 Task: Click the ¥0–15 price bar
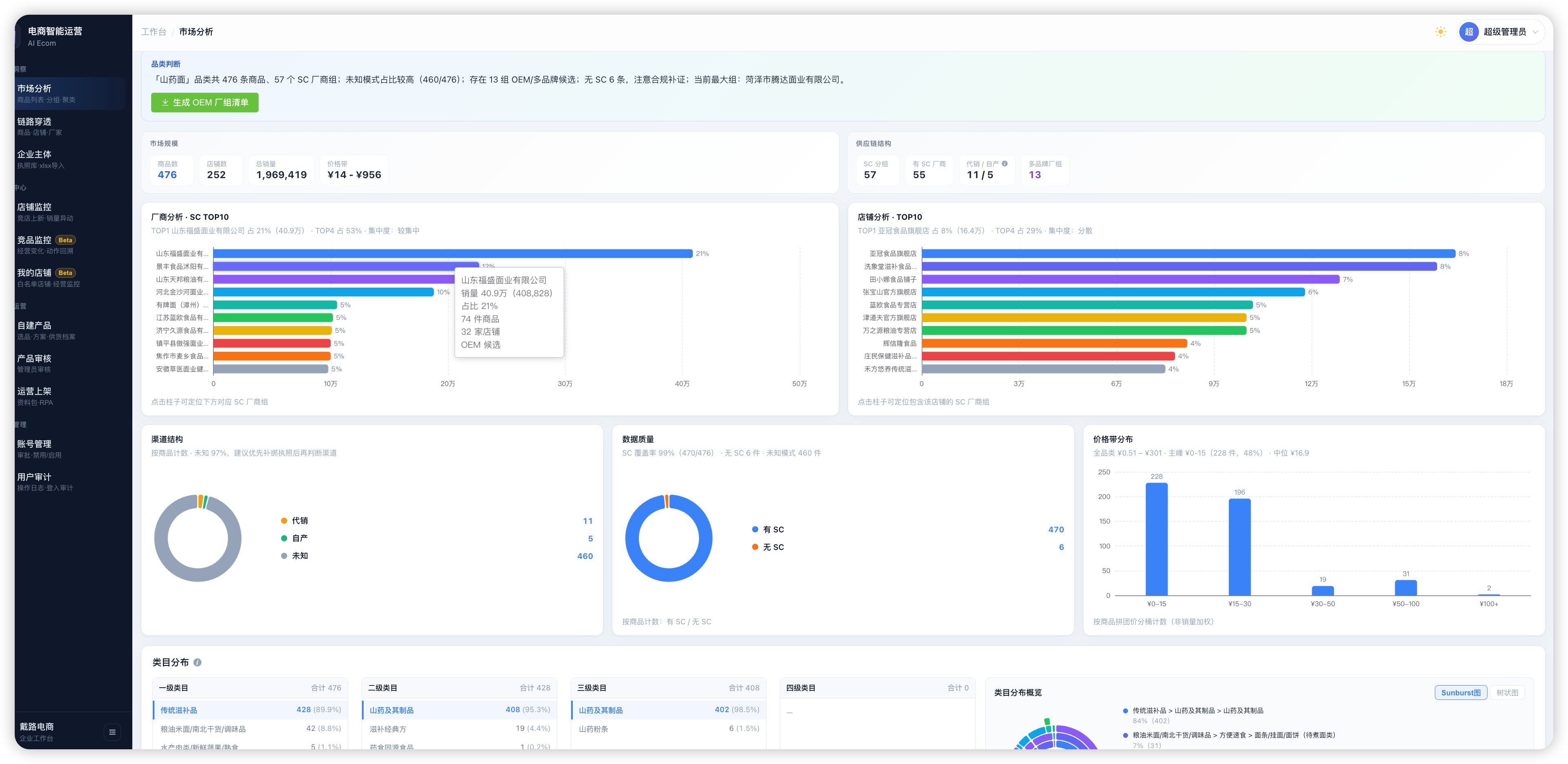(x=1157, y=539)
